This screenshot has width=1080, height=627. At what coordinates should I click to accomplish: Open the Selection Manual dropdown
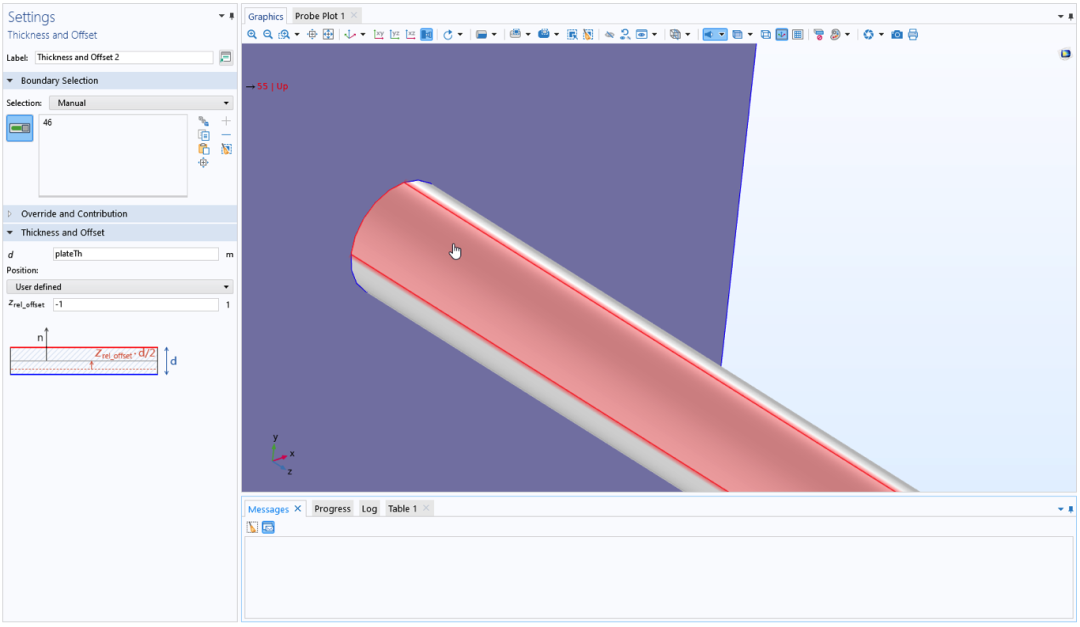[141, 103]
